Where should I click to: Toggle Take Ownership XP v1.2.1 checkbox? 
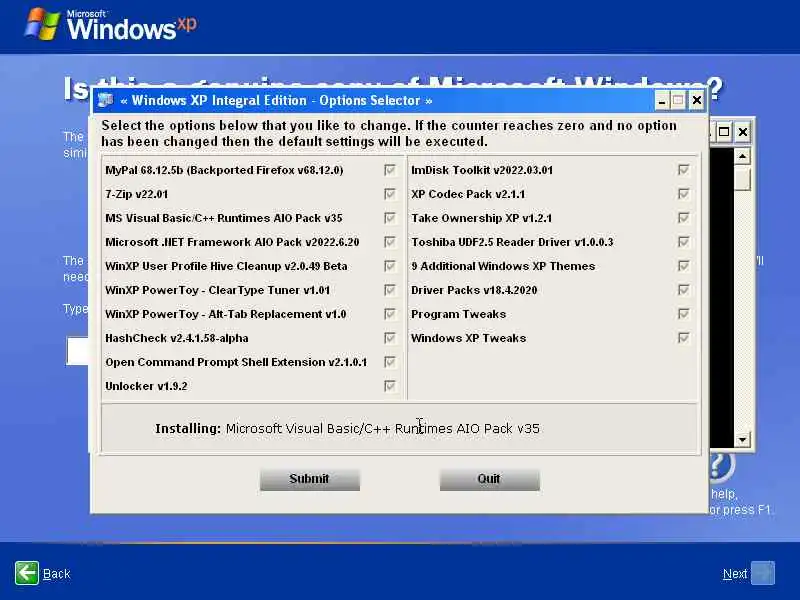684,218
